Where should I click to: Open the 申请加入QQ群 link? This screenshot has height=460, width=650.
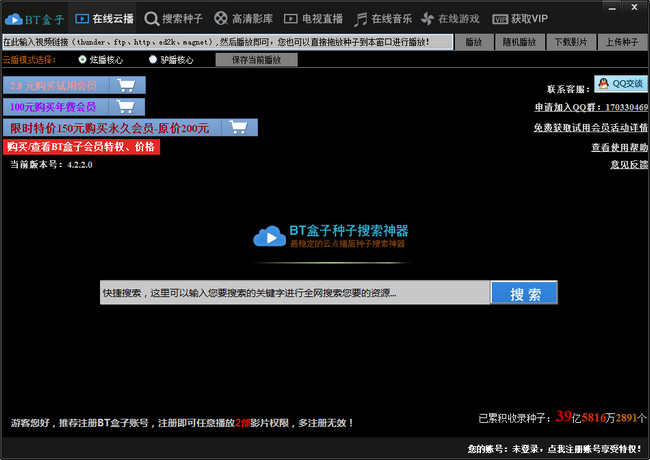point(591,107)
